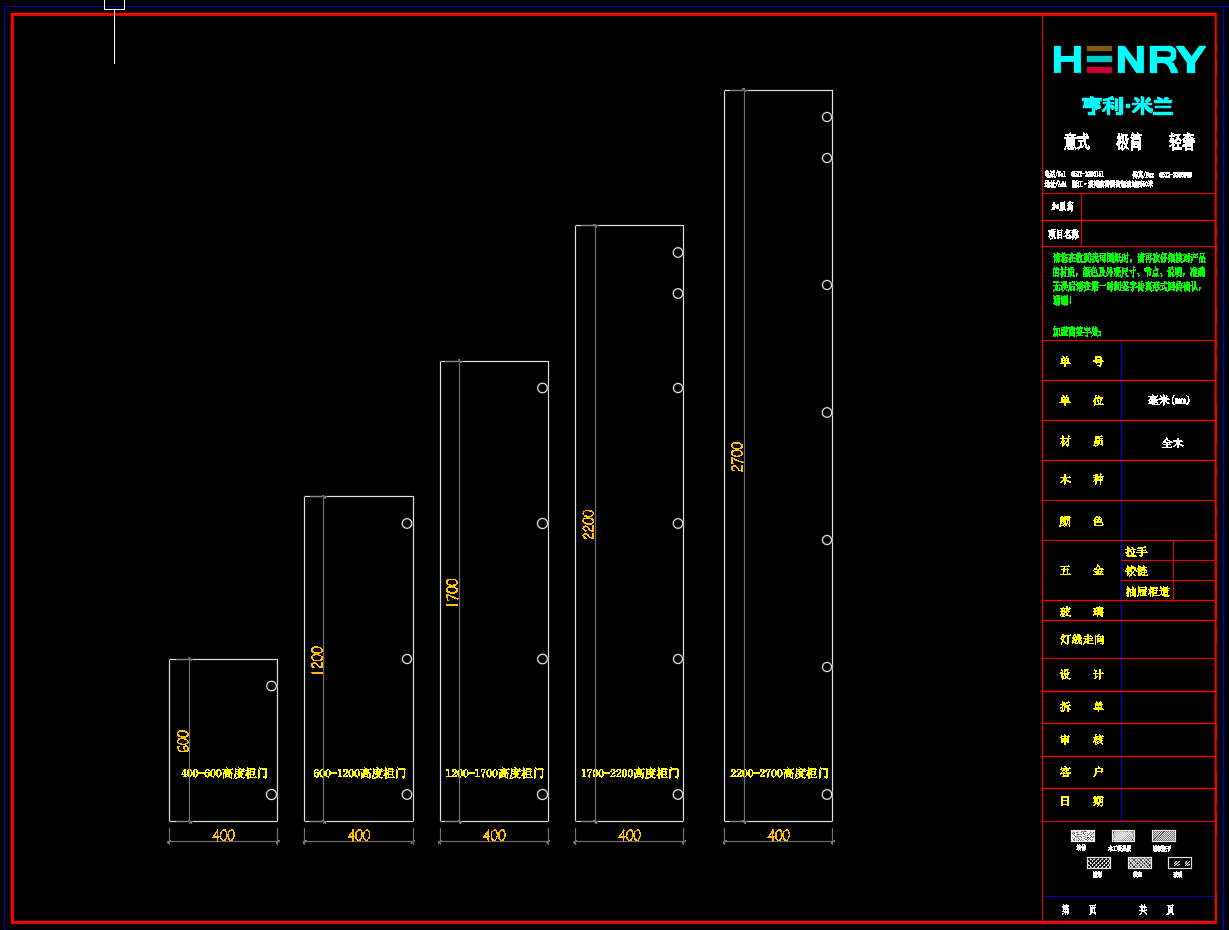Viewport: 1229px width, 930px height.
Task: Pick the UCS crosshair marker at top left
Action: (114, 4)
